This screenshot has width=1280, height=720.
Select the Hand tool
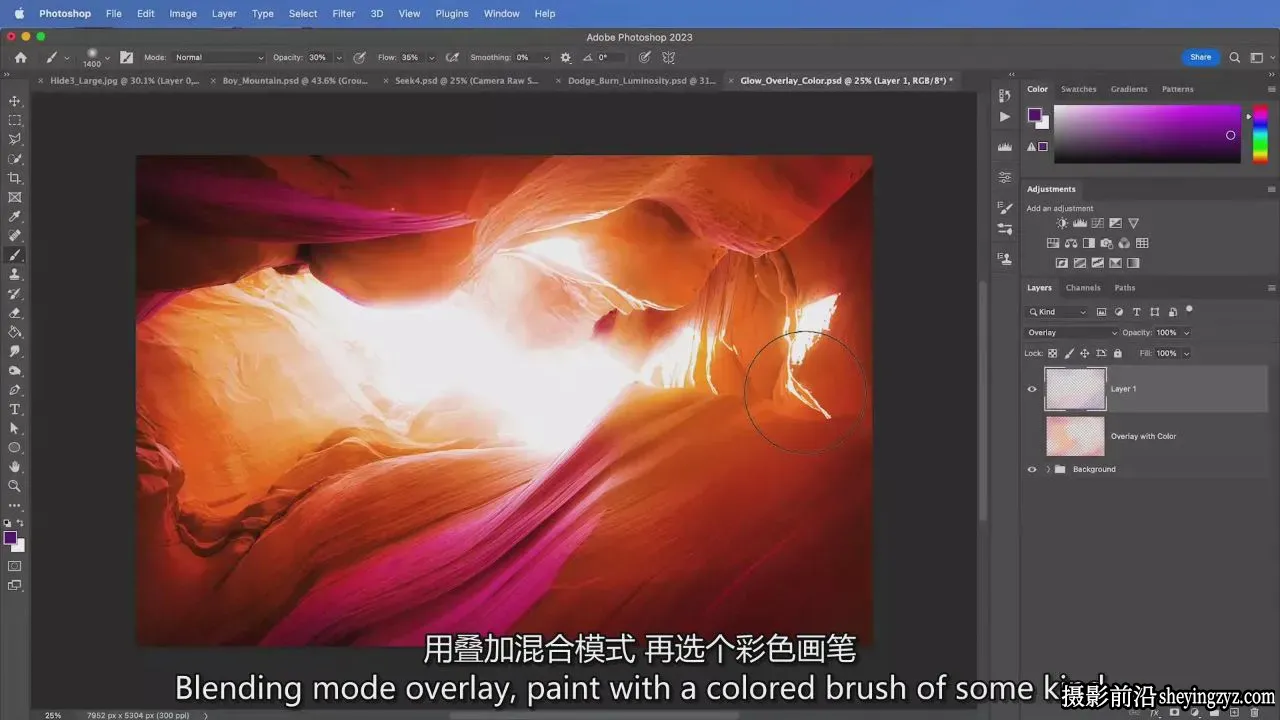pyautogui.click(x=15, y=466)
